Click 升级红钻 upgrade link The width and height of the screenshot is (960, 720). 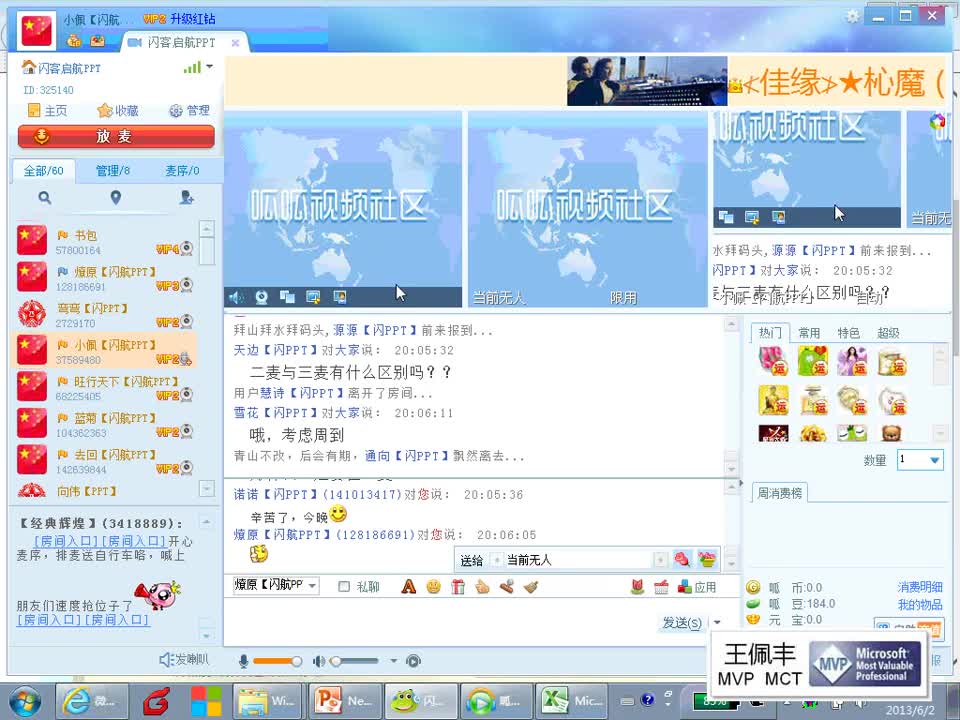coord(192,19)
